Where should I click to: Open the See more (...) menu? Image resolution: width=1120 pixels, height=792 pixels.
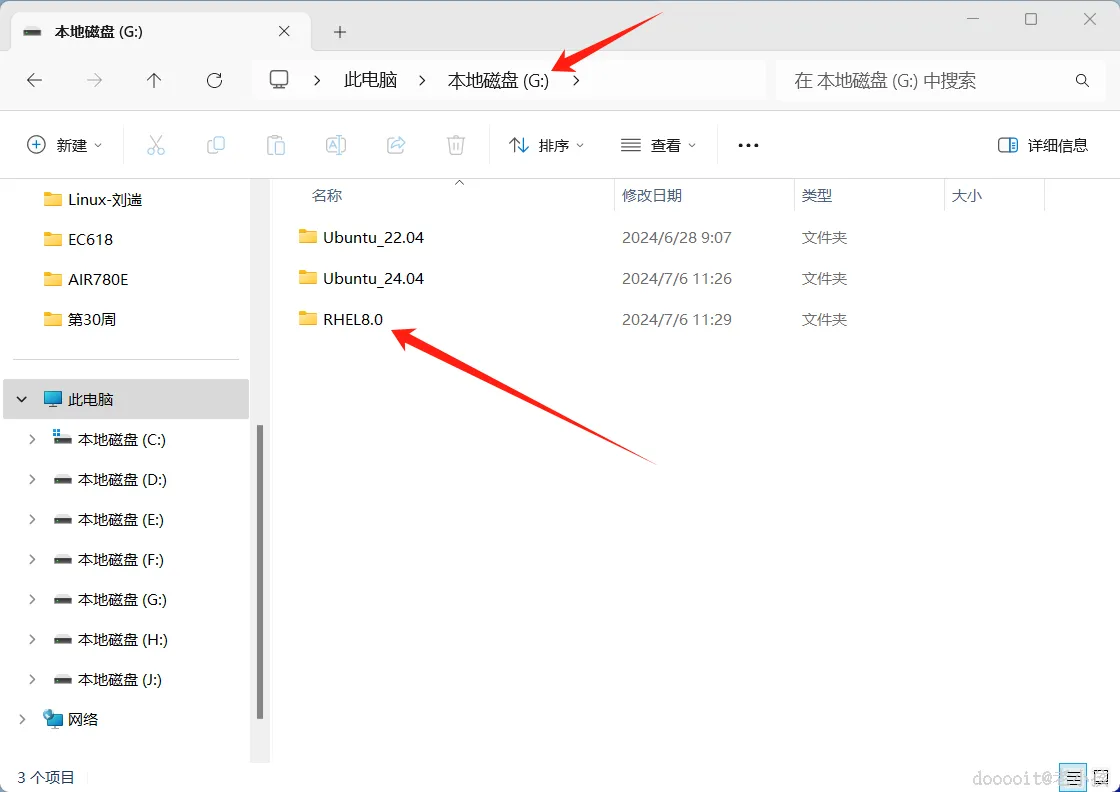pyautogui.click(x=747, y=145)
